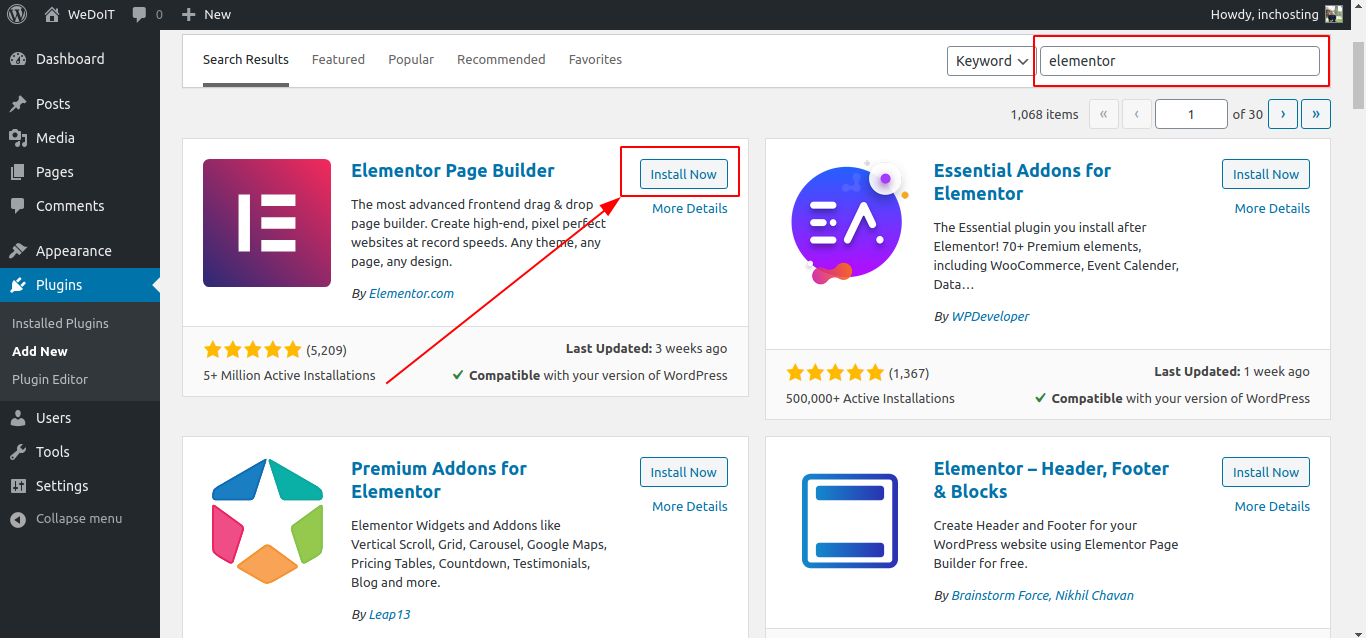
Task: View More Details for Premium Addons
Action: click(x=690, y=506)
